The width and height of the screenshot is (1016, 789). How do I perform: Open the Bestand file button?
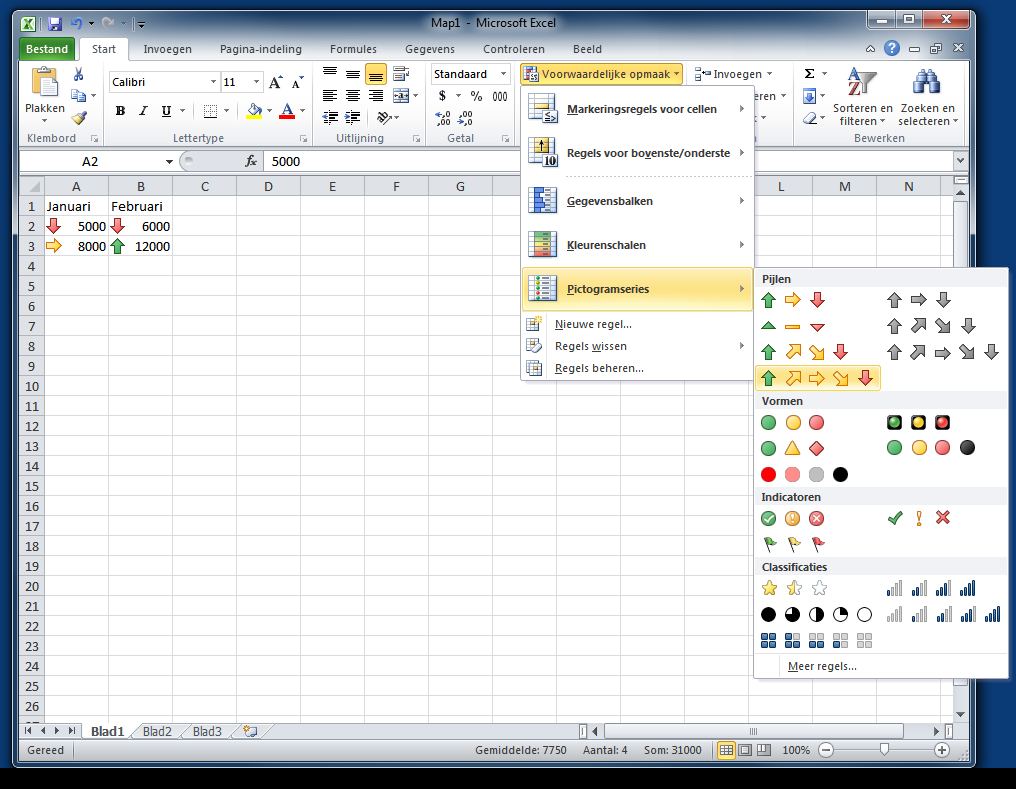pos(47,49)
